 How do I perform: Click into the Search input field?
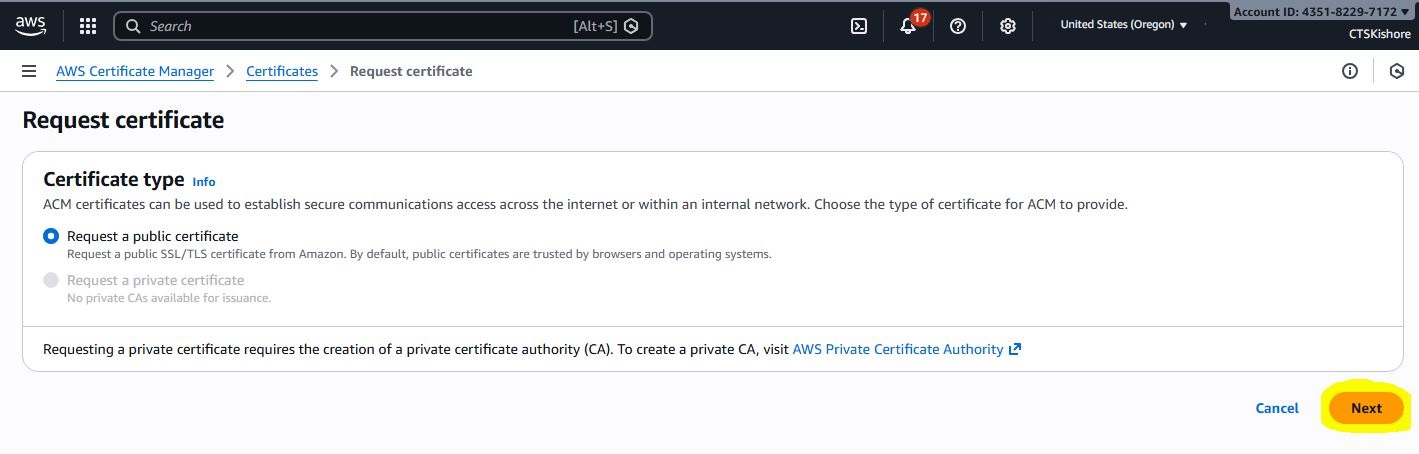[350, 26]
